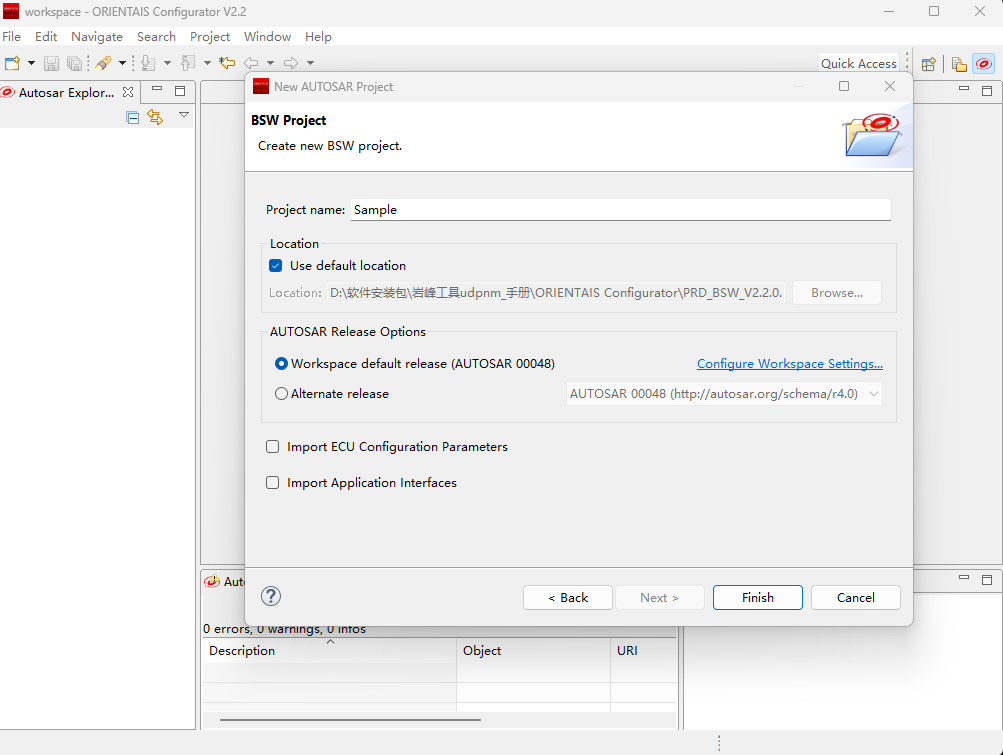Image resolution: width=1003 pixels, height=755 pixels.
Task: Click the Project name field containing Sample
Action: pyautogui.click(x=619, y=210)
